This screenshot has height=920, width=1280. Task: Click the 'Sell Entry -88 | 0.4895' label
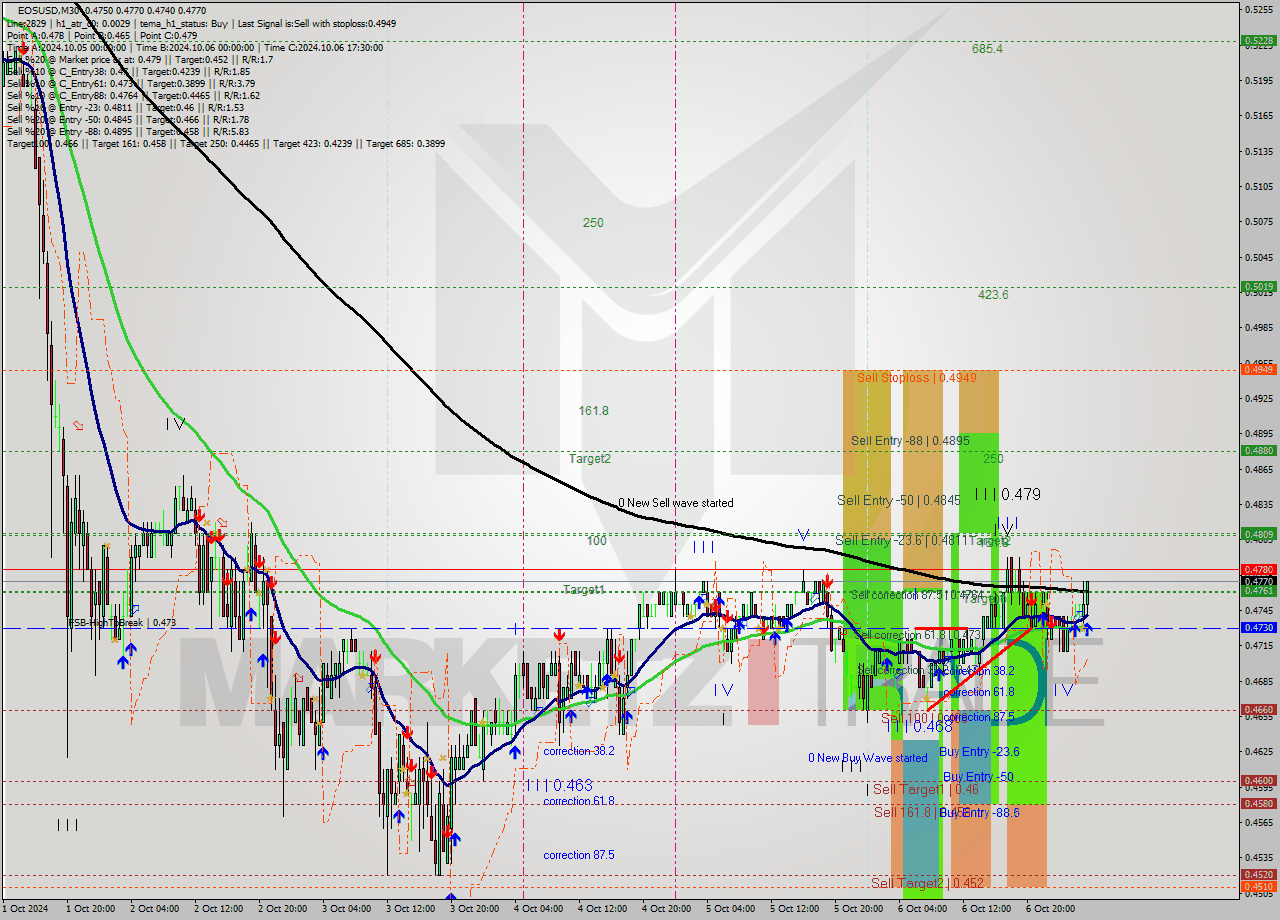[x=910, y=441]
